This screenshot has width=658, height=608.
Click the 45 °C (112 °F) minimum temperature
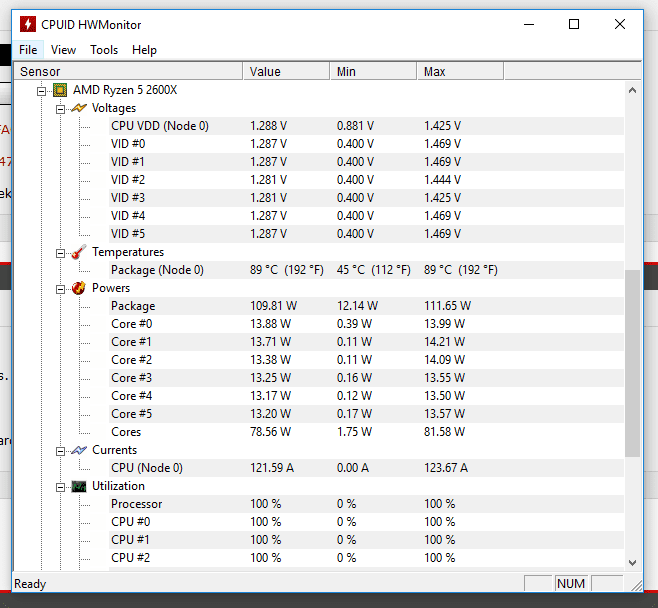pyautogui.click(x=373, y=270)
